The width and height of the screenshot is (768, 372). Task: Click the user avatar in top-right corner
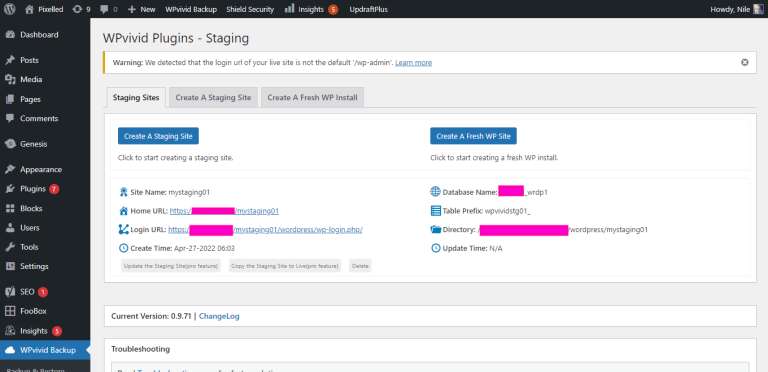(x=758, y=9)
